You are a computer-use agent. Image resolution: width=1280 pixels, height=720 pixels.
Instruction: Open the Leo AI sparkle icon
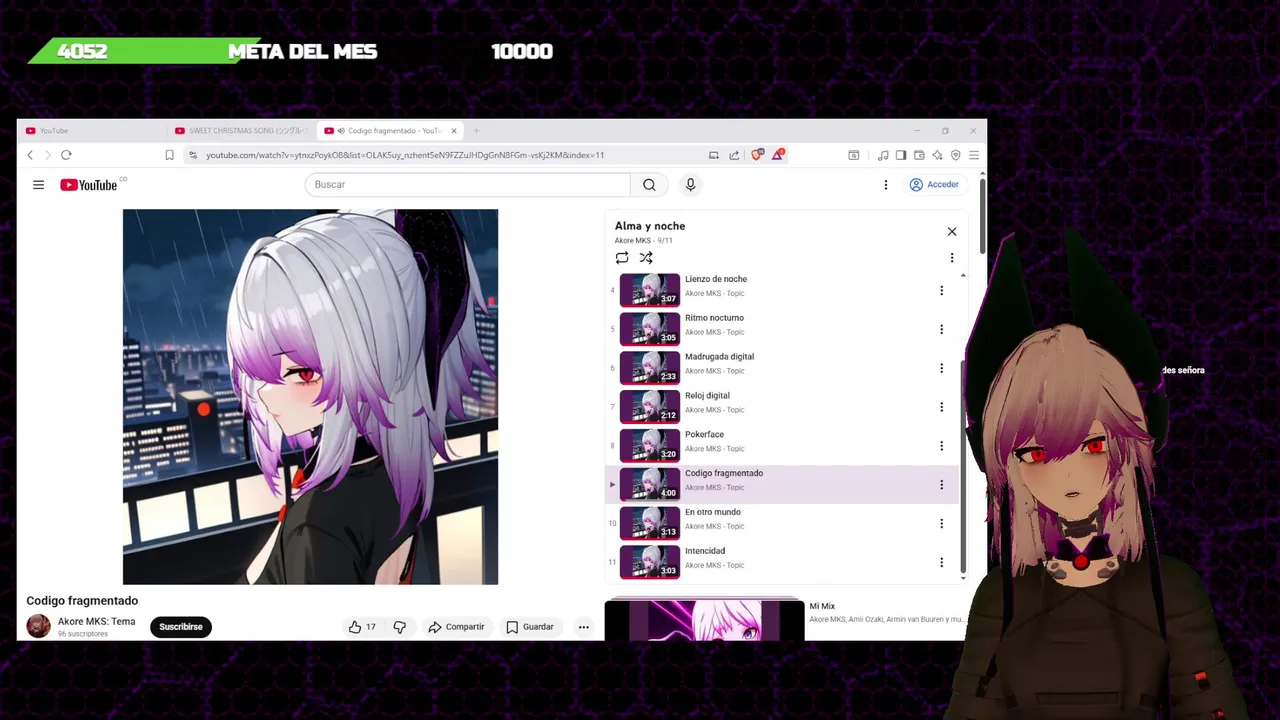point(937,155)
